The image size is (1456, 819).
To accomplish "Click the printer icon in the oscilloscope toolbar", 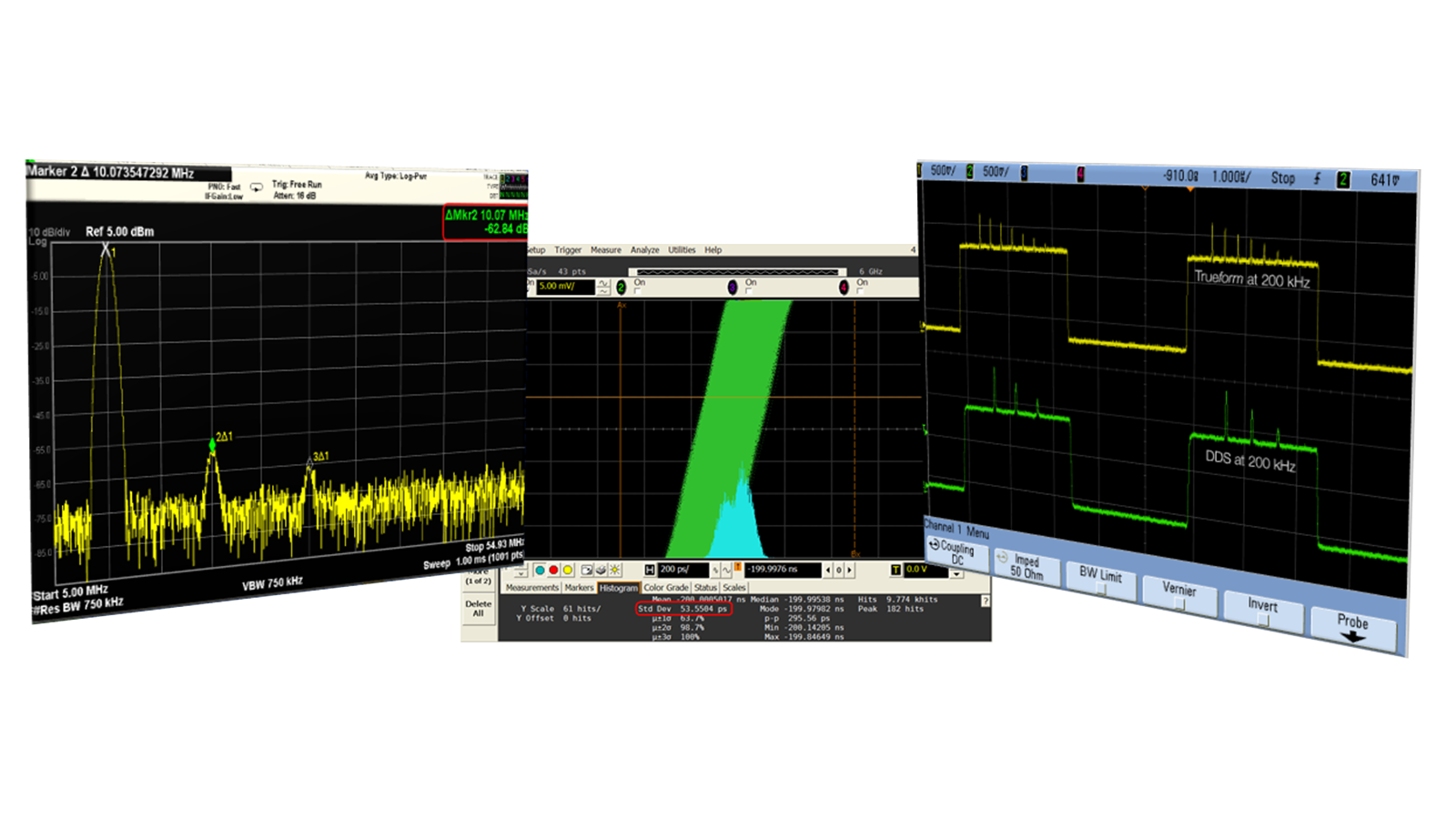I will 600,569.
